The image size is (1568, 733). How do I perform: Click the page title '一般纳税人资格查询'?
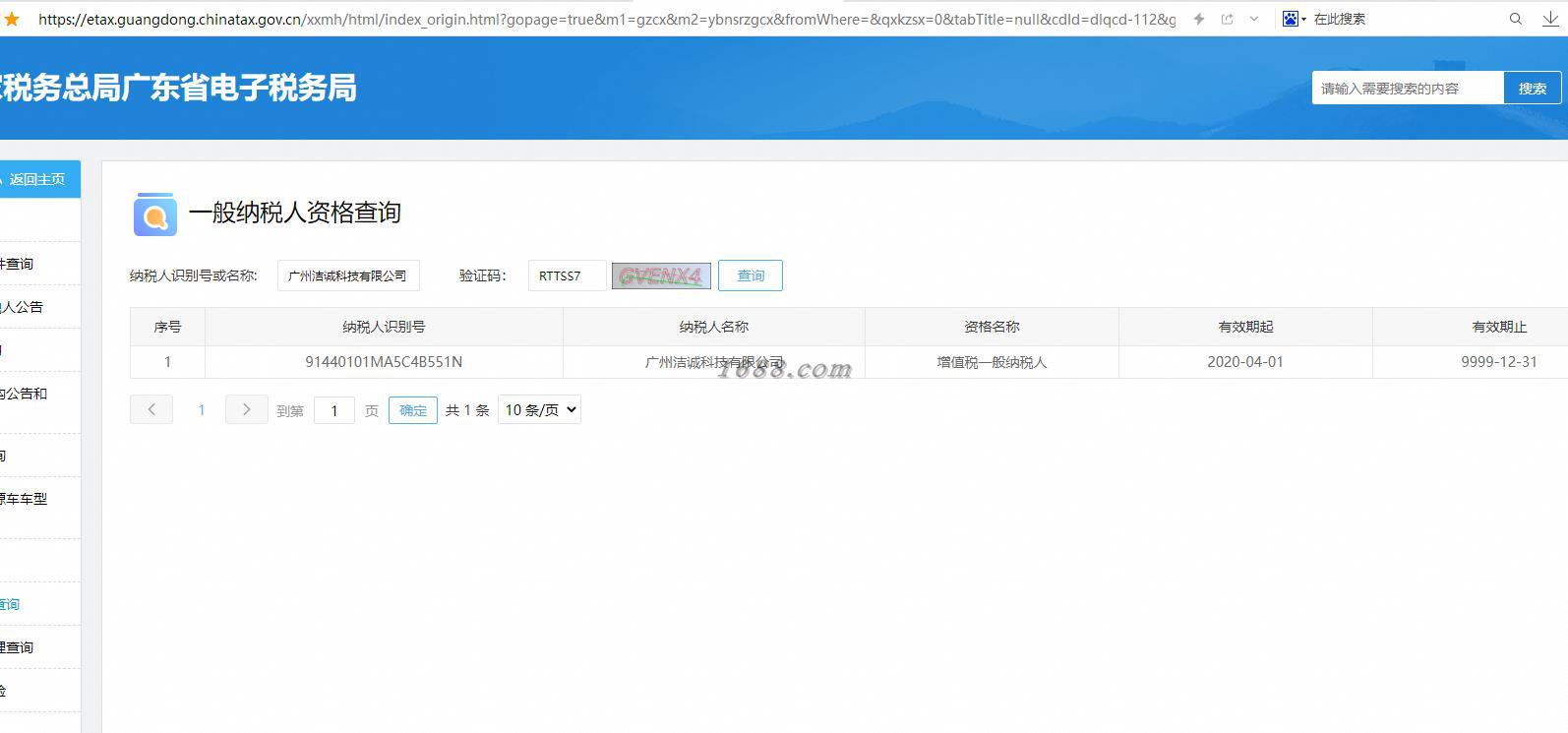click(295, 213)
